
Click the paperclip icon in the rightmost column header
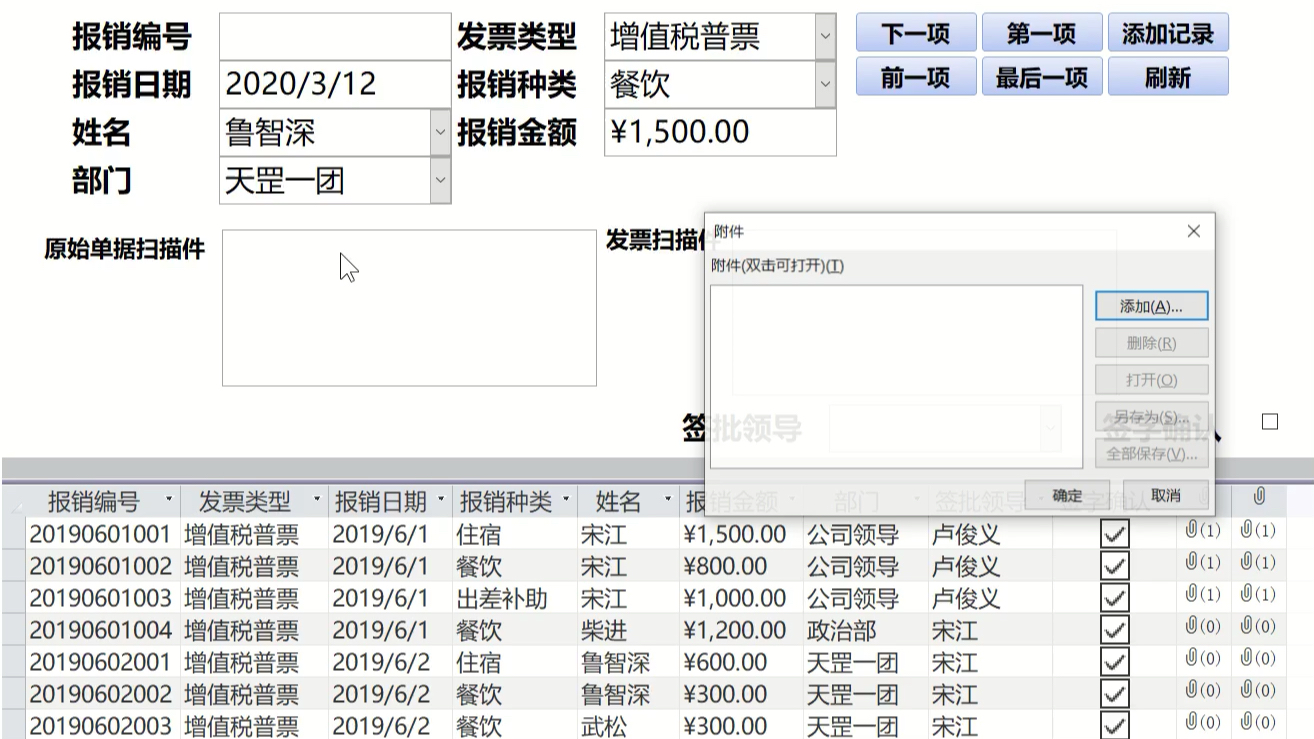tap(1259, 496)
